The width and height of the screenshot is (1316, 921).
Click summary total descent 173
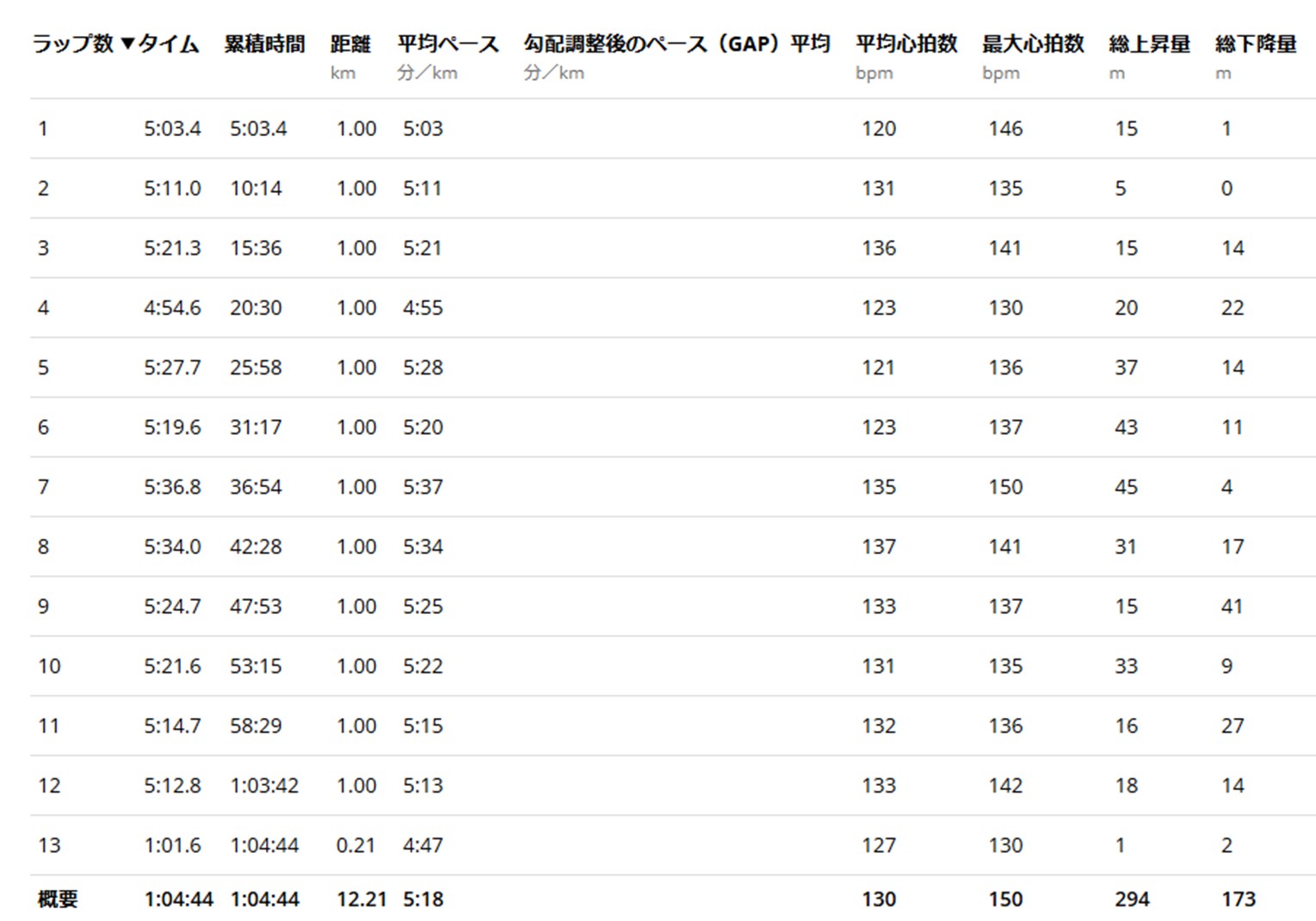click(1238, 899)
